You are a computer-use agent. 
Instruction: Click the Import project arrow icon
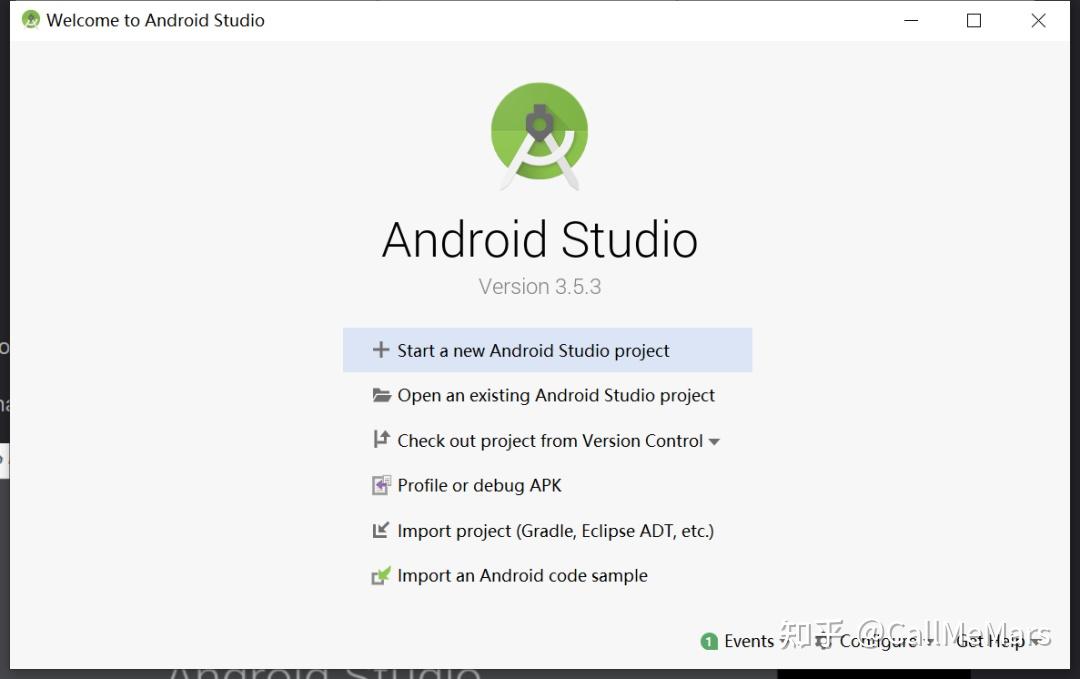point(381,530)
